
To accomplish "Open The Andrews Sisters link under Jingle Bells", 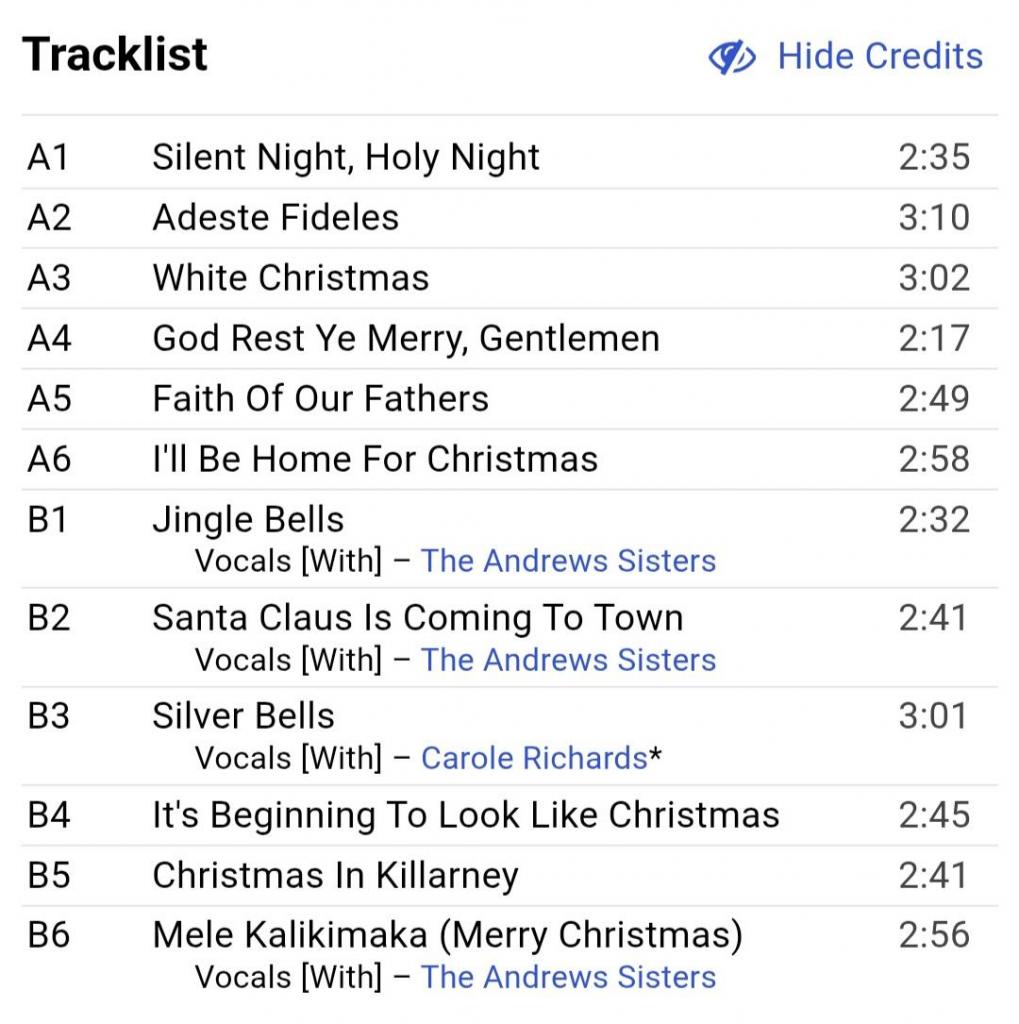I will pos(568,561).
